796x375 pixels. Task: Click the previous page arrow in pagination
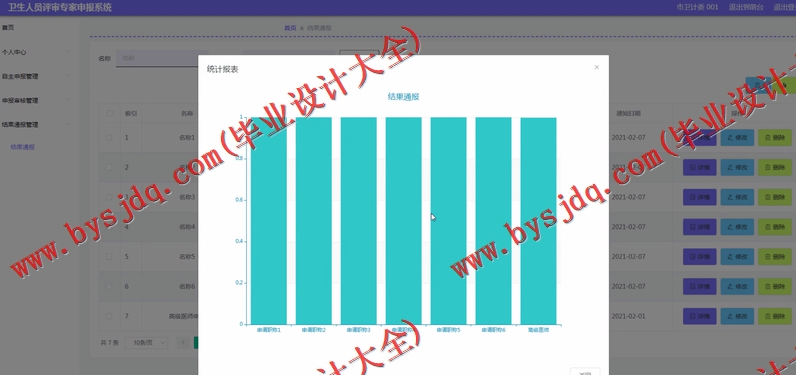point(183,343)
